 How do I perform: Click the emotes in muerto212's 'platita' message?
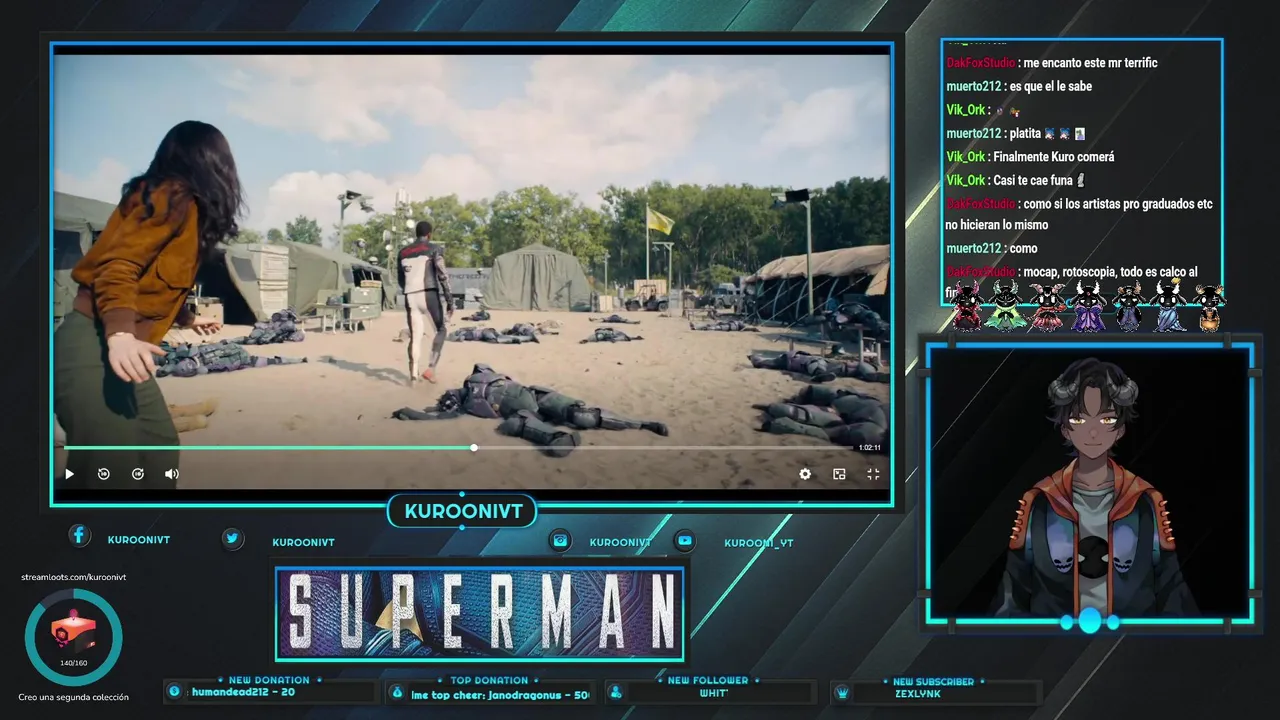coord(1064,134)
